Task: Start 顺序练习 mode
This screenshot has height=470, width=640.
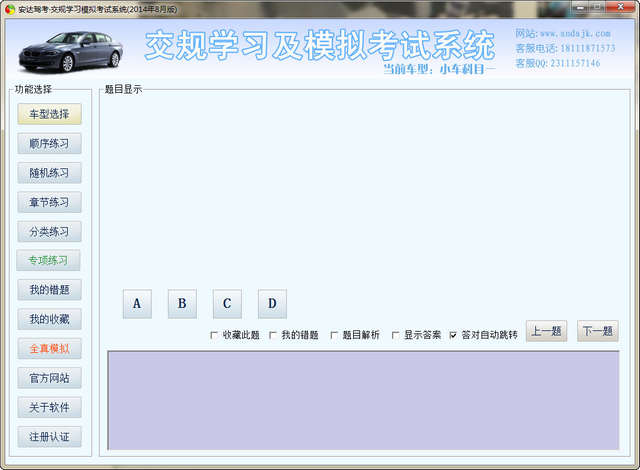Action: pos(49,143)
